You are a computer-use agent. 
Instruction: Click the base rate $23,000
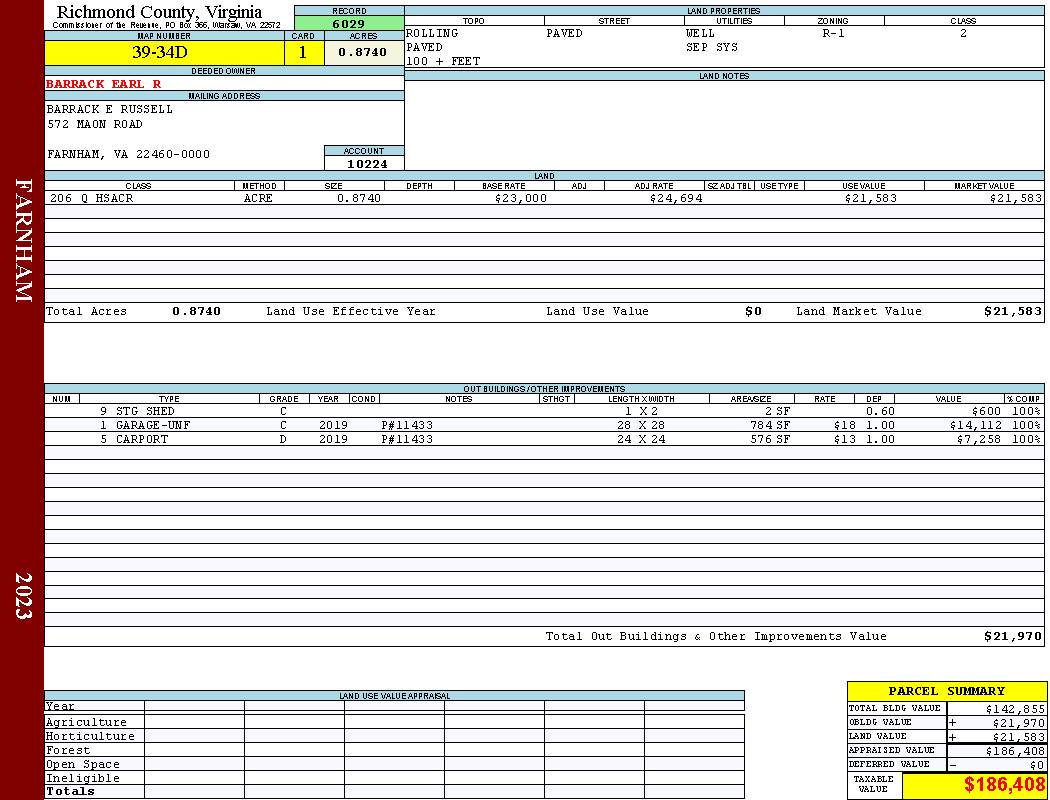coord(520,199)
